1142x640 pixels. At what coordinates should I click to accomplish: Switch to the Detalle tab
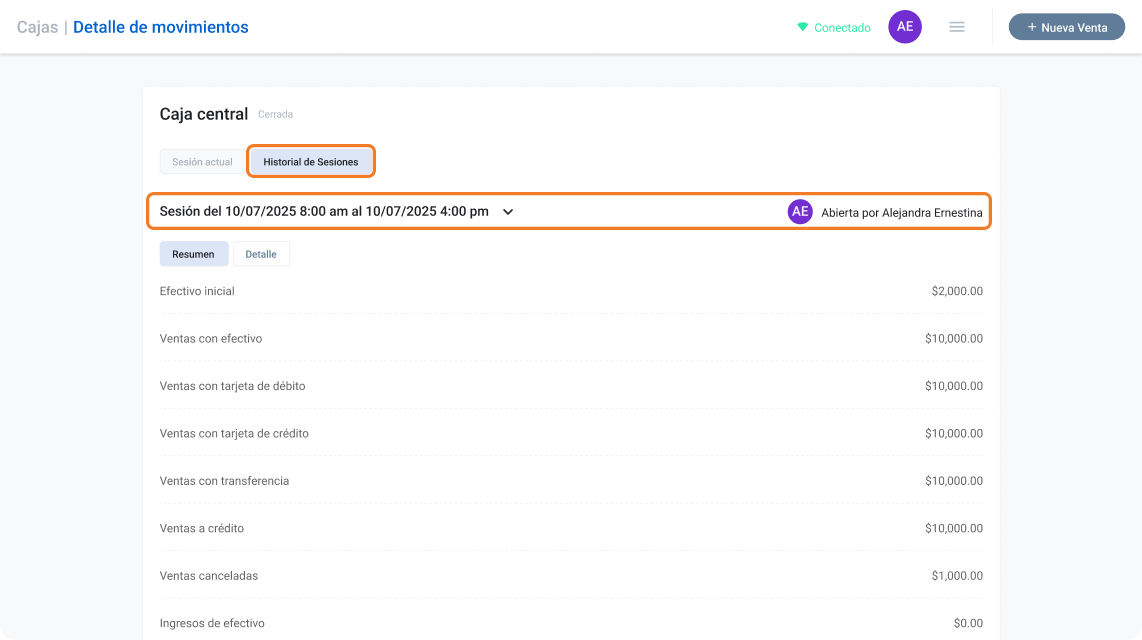pos(261,254)
